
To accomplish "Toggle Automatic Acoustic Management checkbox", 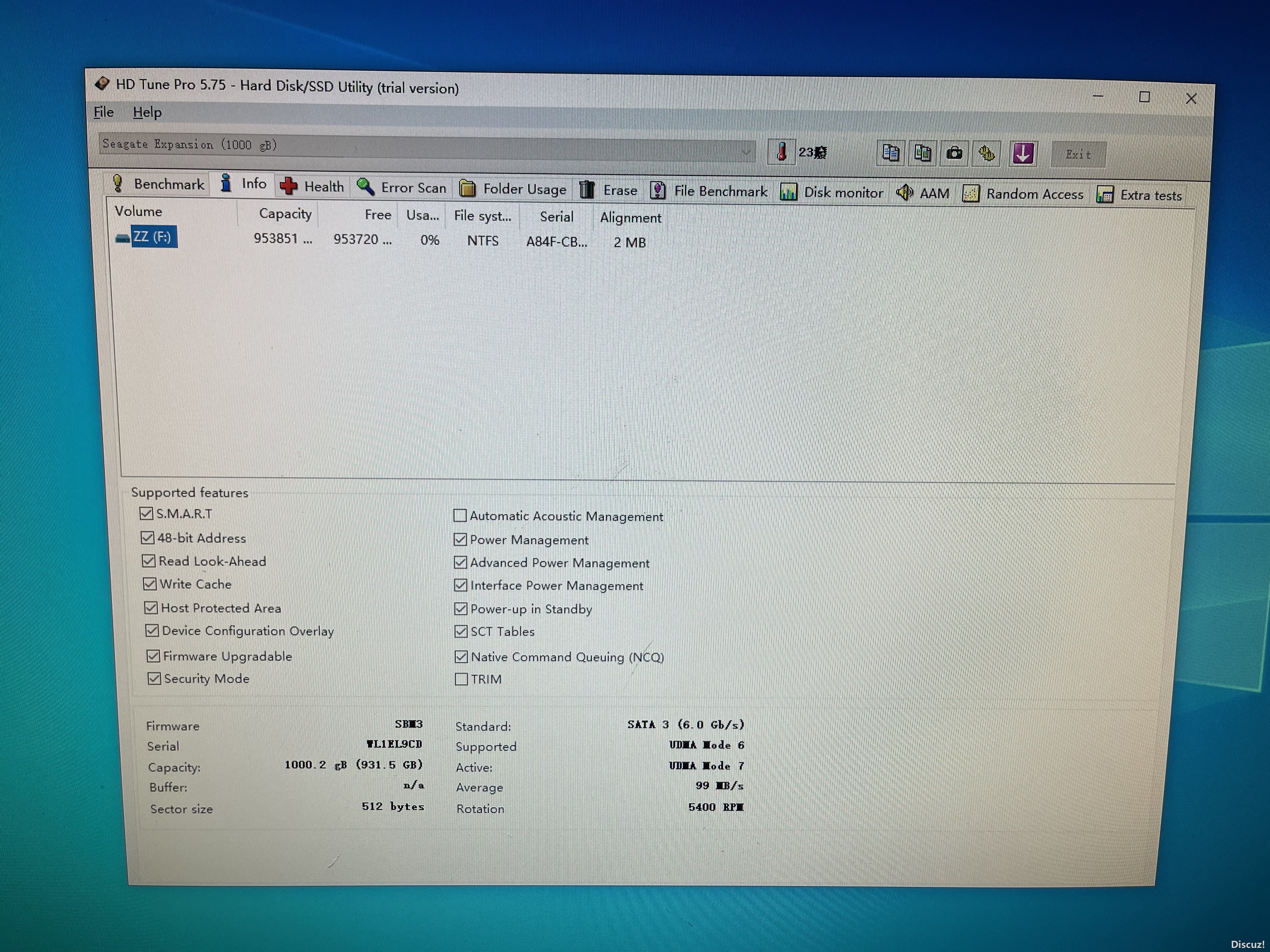I will pos(460,515).
